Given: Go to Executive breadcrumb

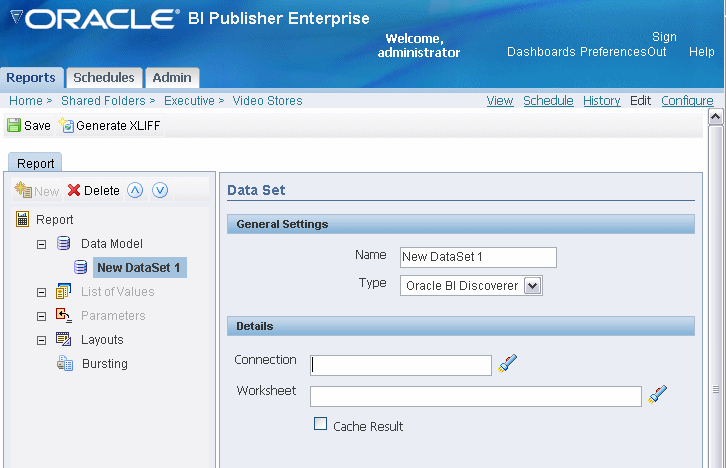Looking at the screenshot, I should (189, 100).
